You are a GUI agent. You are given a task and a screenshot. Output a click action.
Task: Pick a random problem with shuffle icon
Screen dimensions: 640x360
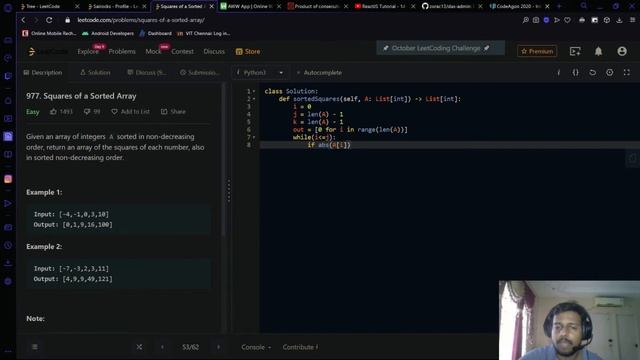pyautogui.click(x=139, y=347)
